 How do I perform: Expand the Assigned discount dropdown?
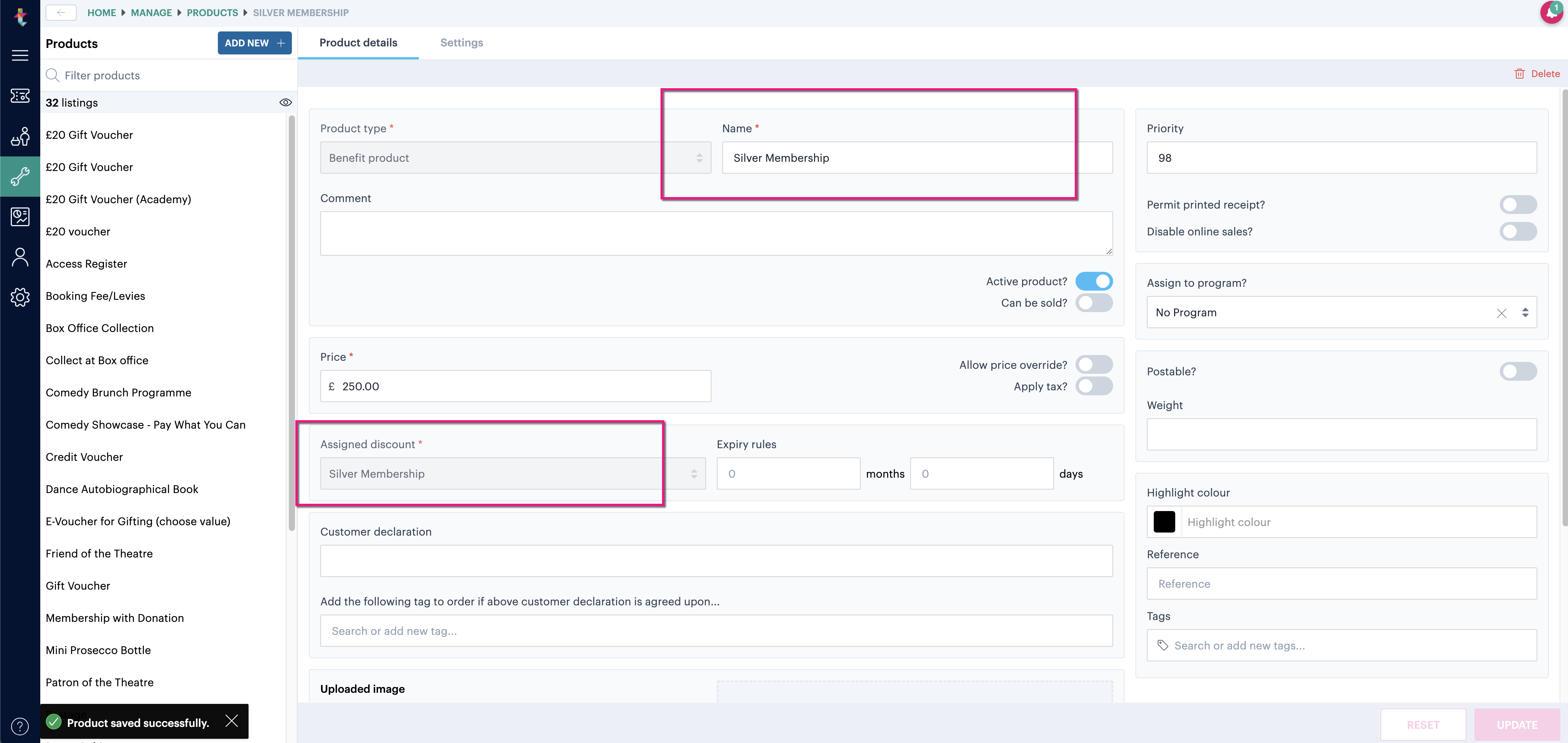tap(512, 473)
